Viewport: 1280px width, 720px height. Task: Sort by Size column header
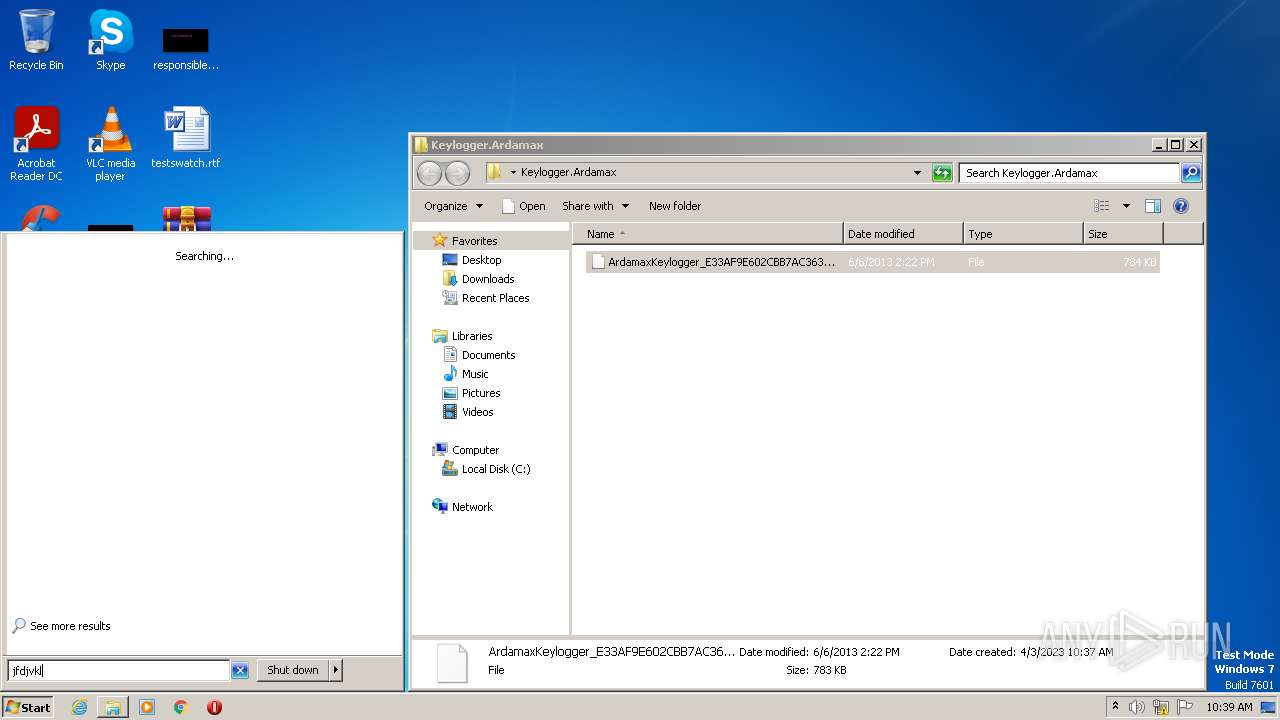[x=1123, y=234]
